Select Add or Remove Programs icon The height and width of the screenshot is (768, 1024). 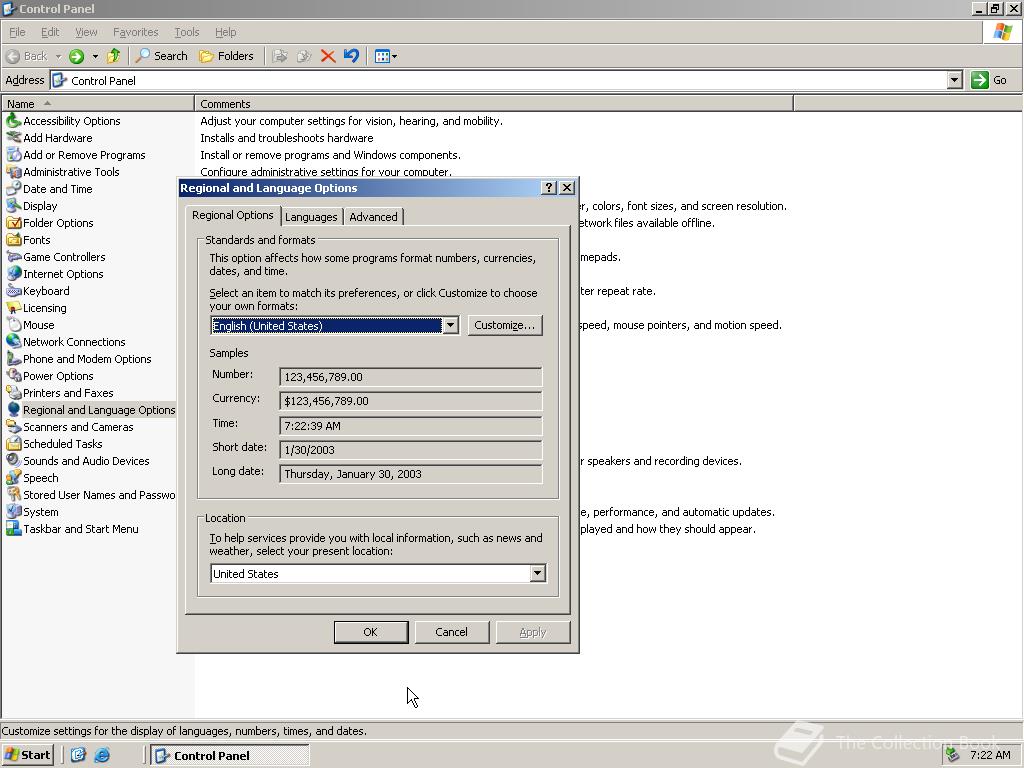pyautogui.click(x=13, y=155)
